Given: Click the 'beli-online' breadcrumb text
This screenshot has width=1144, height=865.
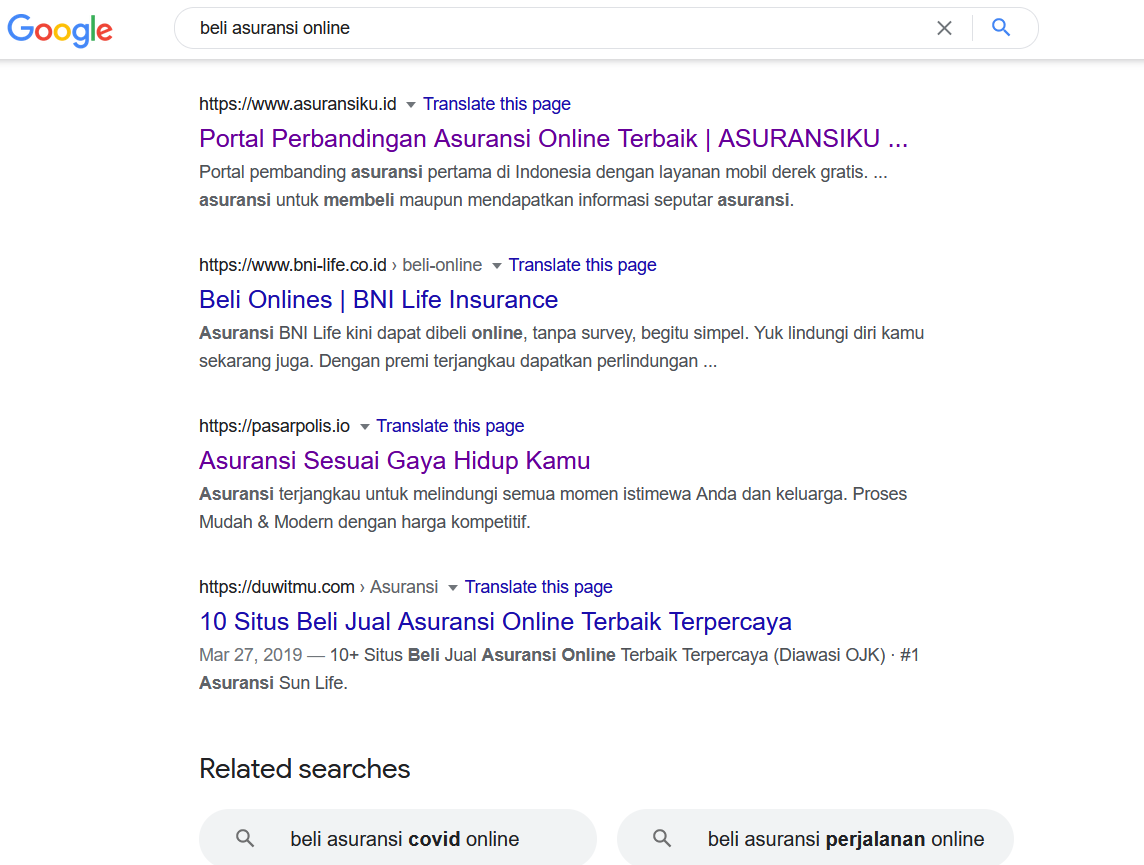Looking at the screenshot, I should (442, 265).
